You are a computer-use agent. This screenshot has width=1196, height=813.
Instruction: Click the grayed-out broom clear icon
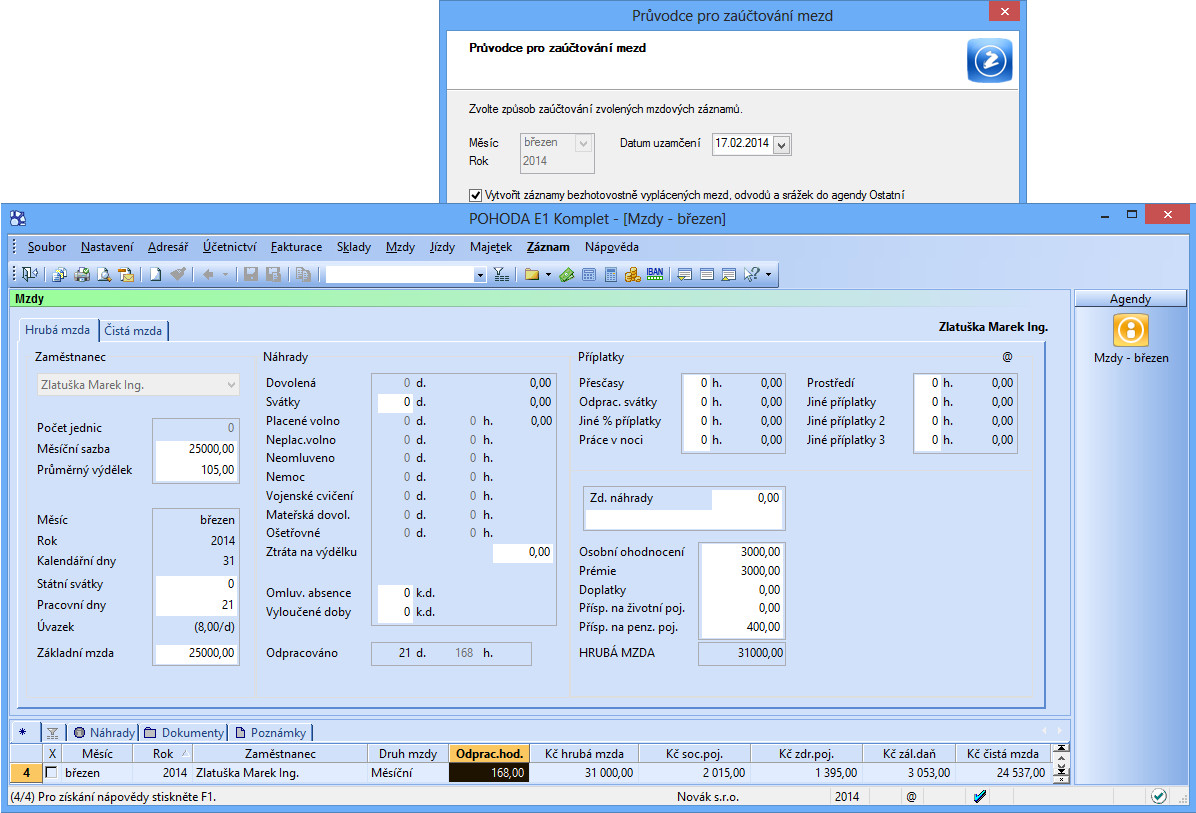click(x=178, y=275)
